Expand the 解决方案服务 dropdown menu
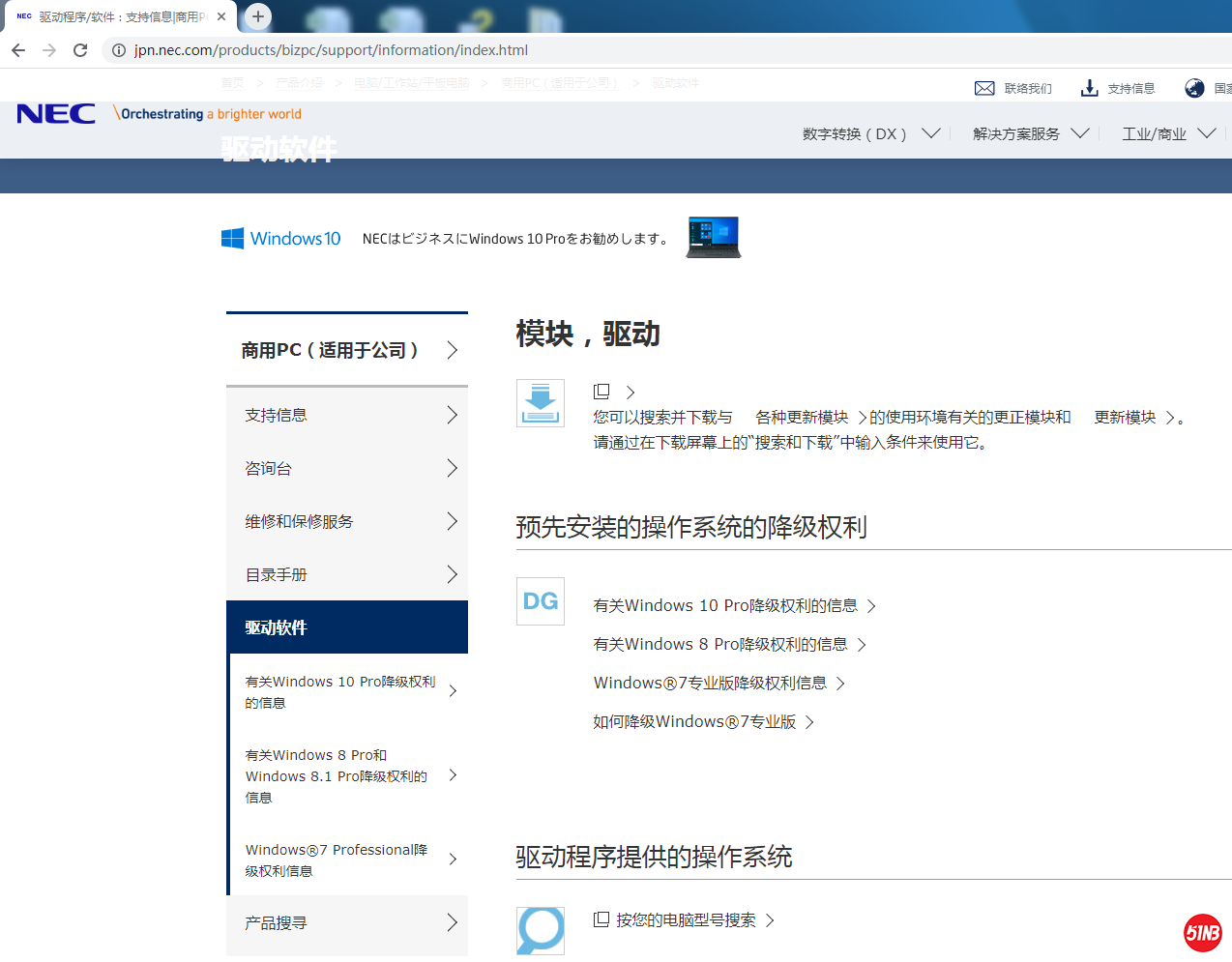Image resolution: width=1232 pixels, height=962 pixels. [1030, 133]
